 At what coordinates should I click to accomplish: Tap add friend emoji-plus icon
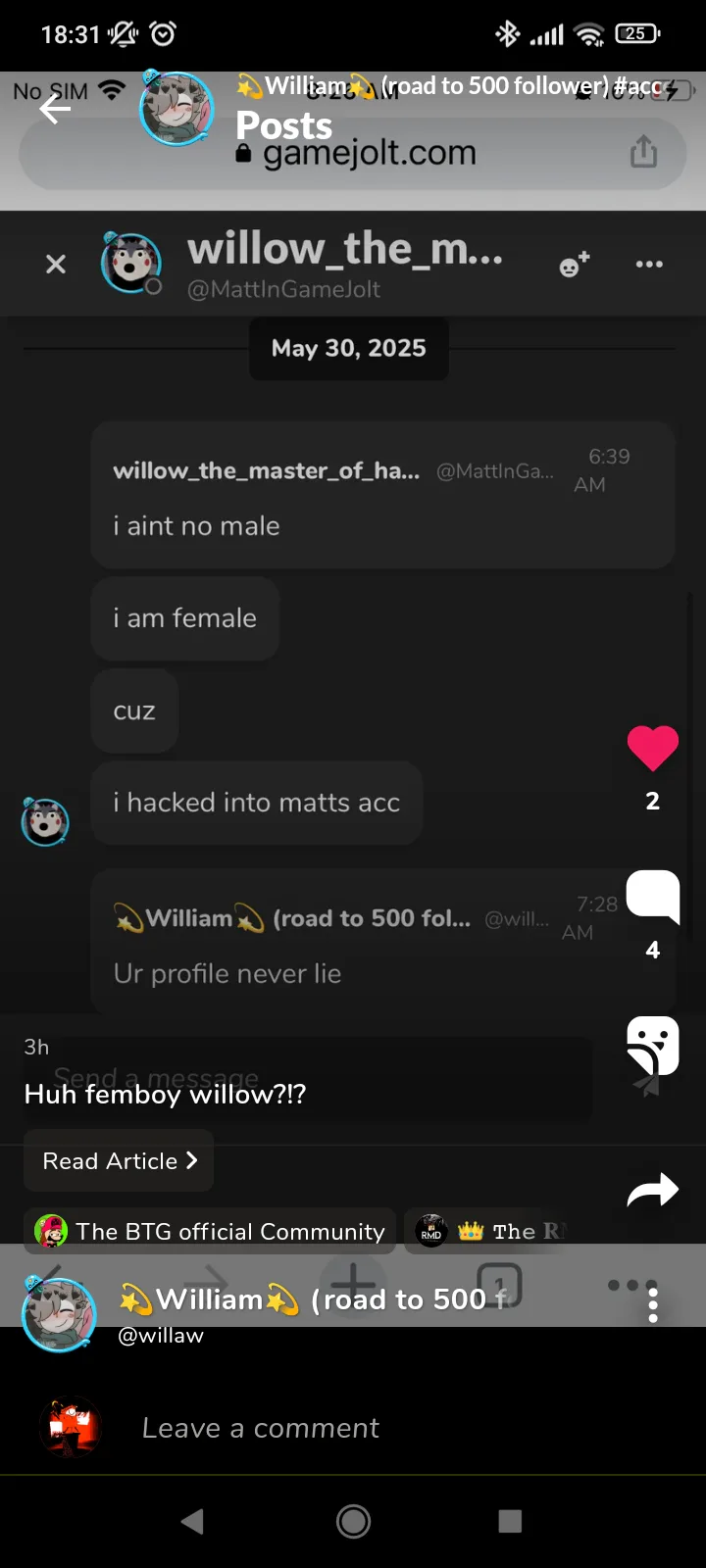pos(575,264)
